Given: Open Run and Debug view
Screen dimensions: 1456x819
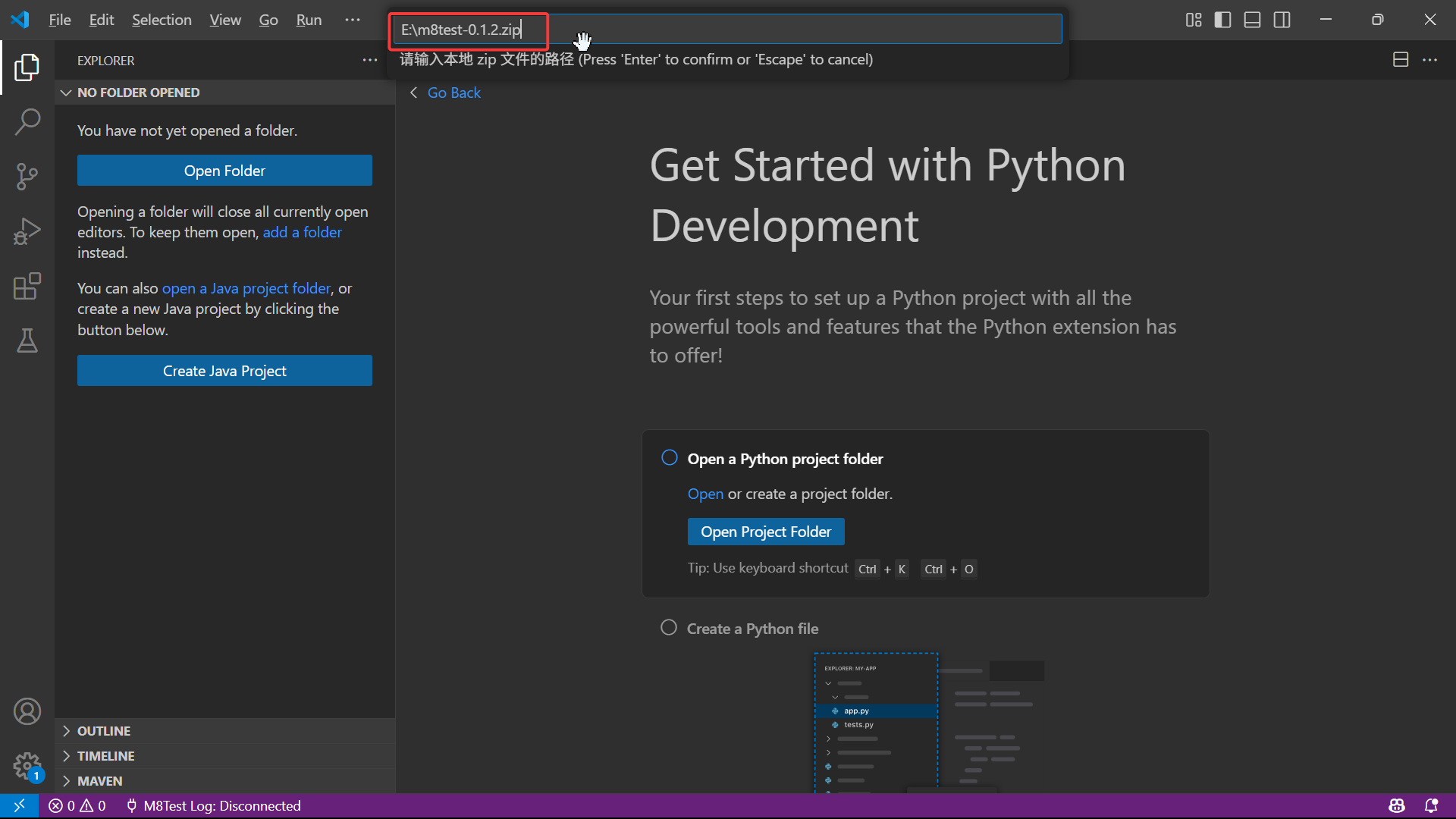Looking at the screenshot, I should (x=27, y=231).
